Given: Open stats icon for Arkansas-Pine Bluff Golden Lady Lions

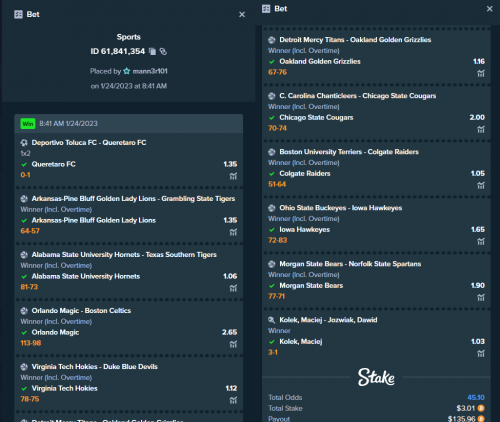Looking at the screenshot, I should coord(233,232).
